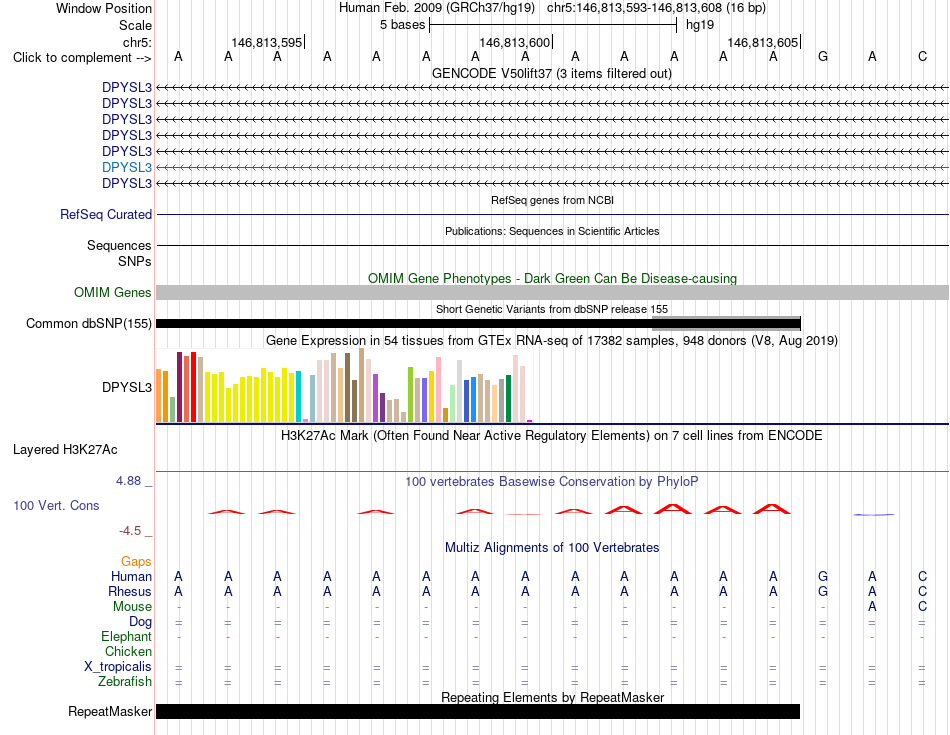
Task: Click the 146,813,605 position label
Action: (762, 42)
